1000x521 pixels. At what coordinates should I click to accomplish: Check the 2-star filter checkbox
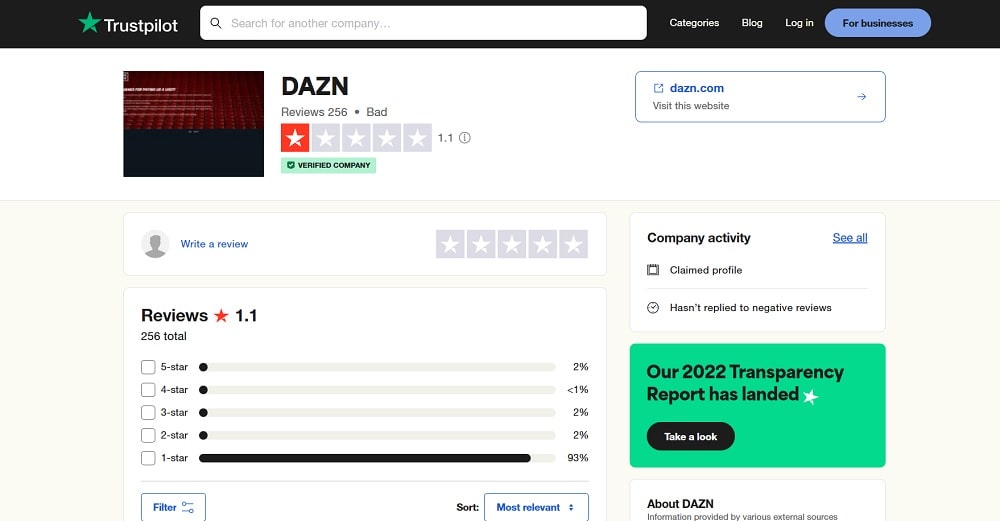tap(148, 436)
